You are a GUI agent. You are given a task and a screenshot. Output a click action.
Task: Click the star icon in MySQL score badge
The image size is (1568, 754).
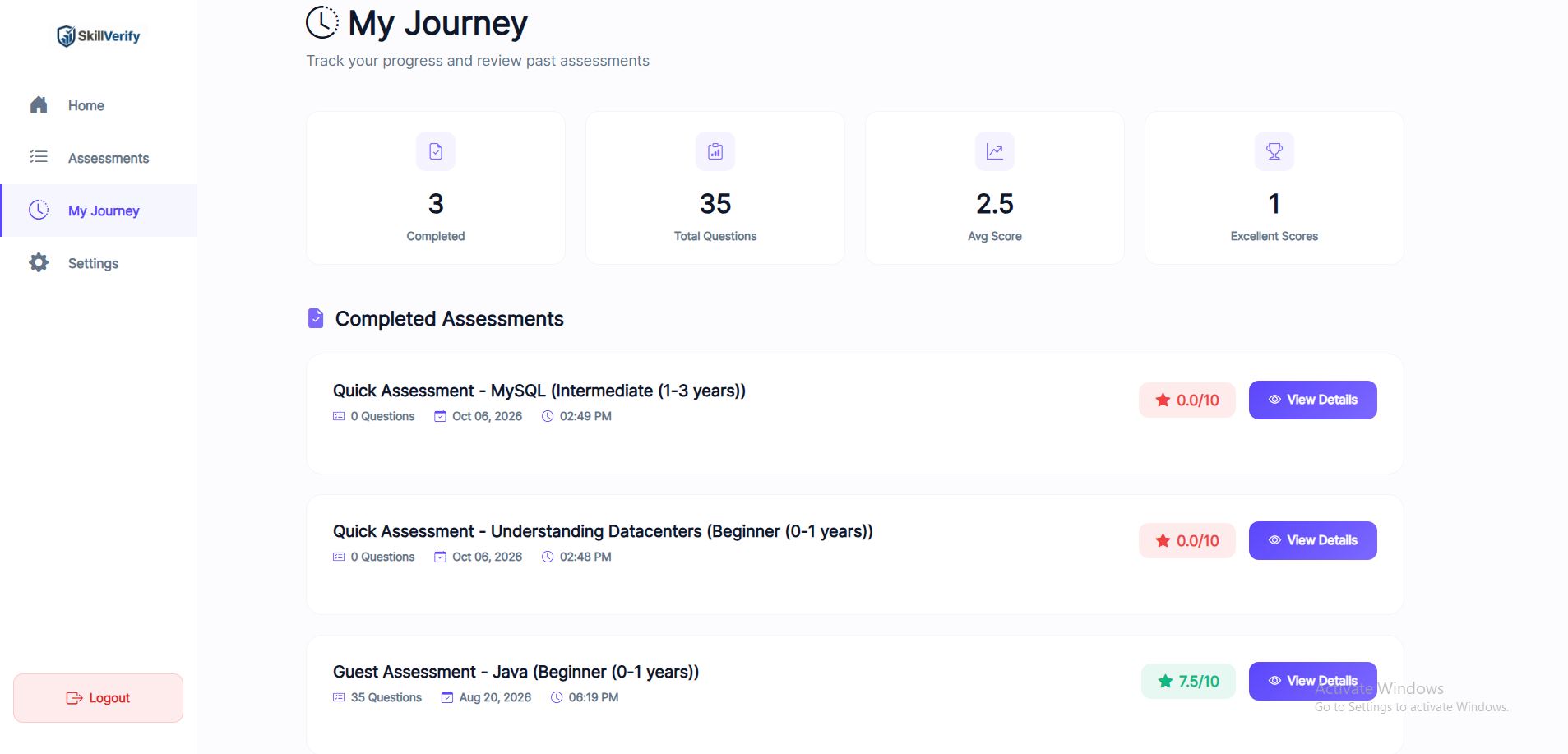click(1163, 400)
